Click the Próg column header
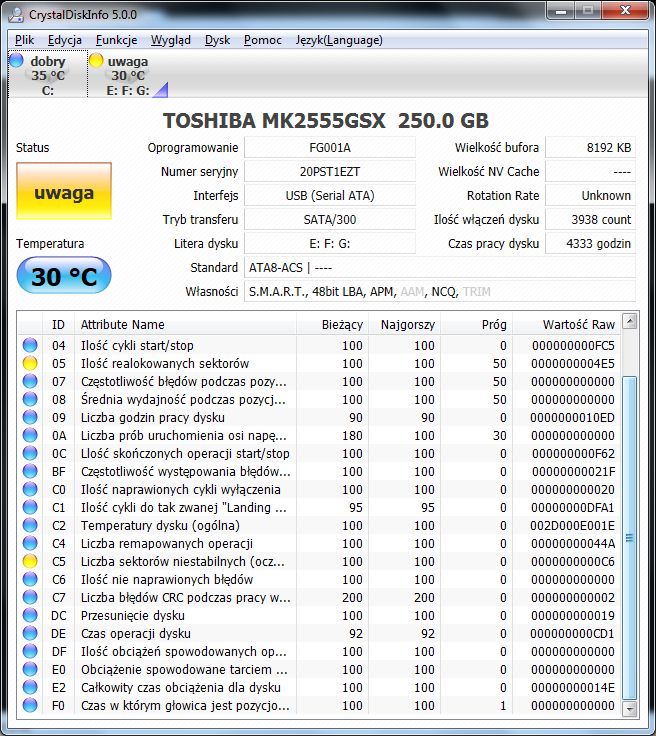 tap(476, 325)
